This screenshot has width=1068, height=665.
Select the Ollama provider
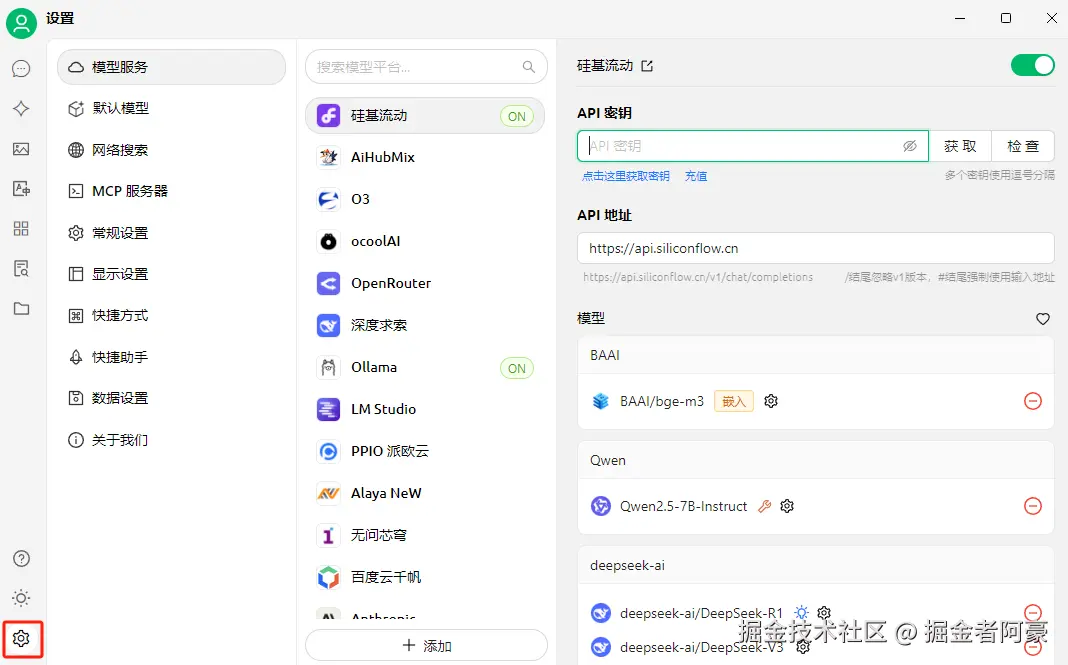point(425,367)
